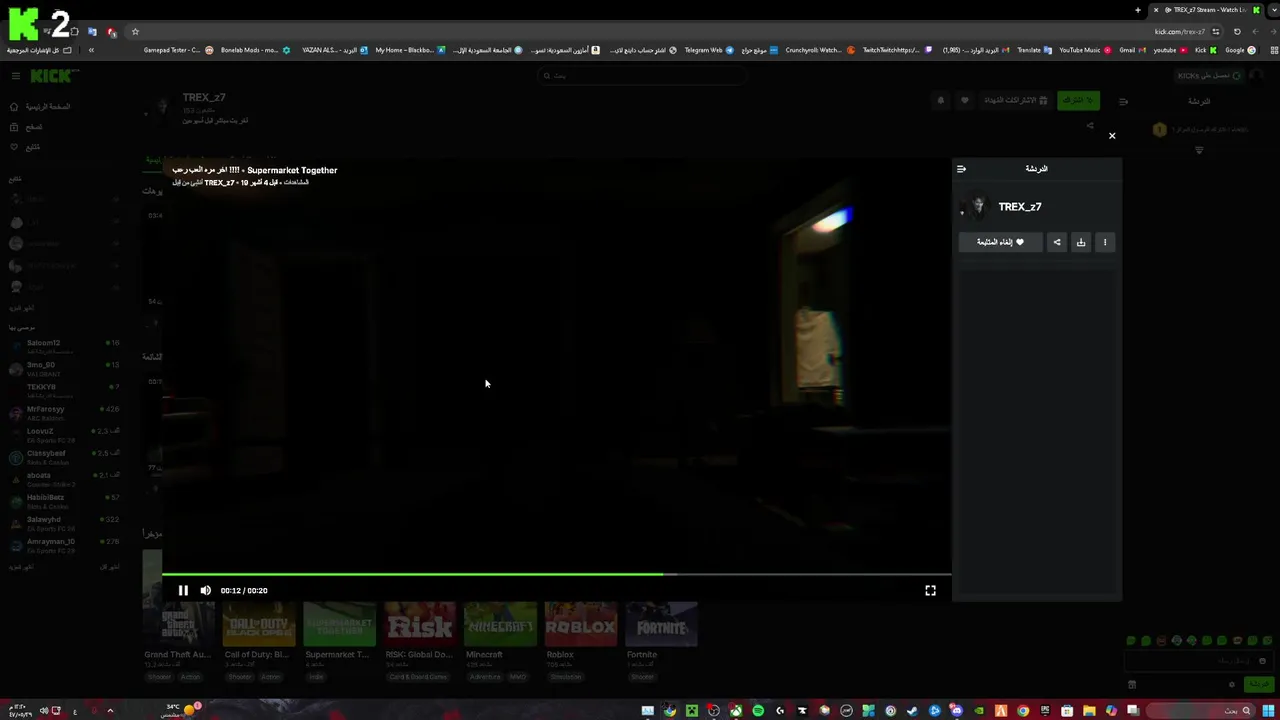The height and width of the screenshot is (720, 1280).
Task: Open chat settings gear icon
Action: (1232, 685)
